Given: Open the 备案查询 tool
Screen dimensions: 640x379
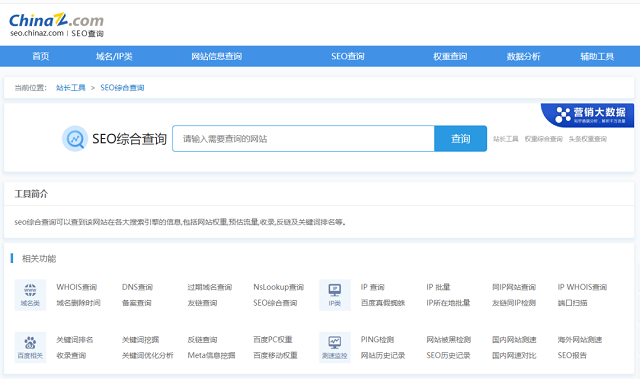Looking at the screenshot, I should (137, 303).
